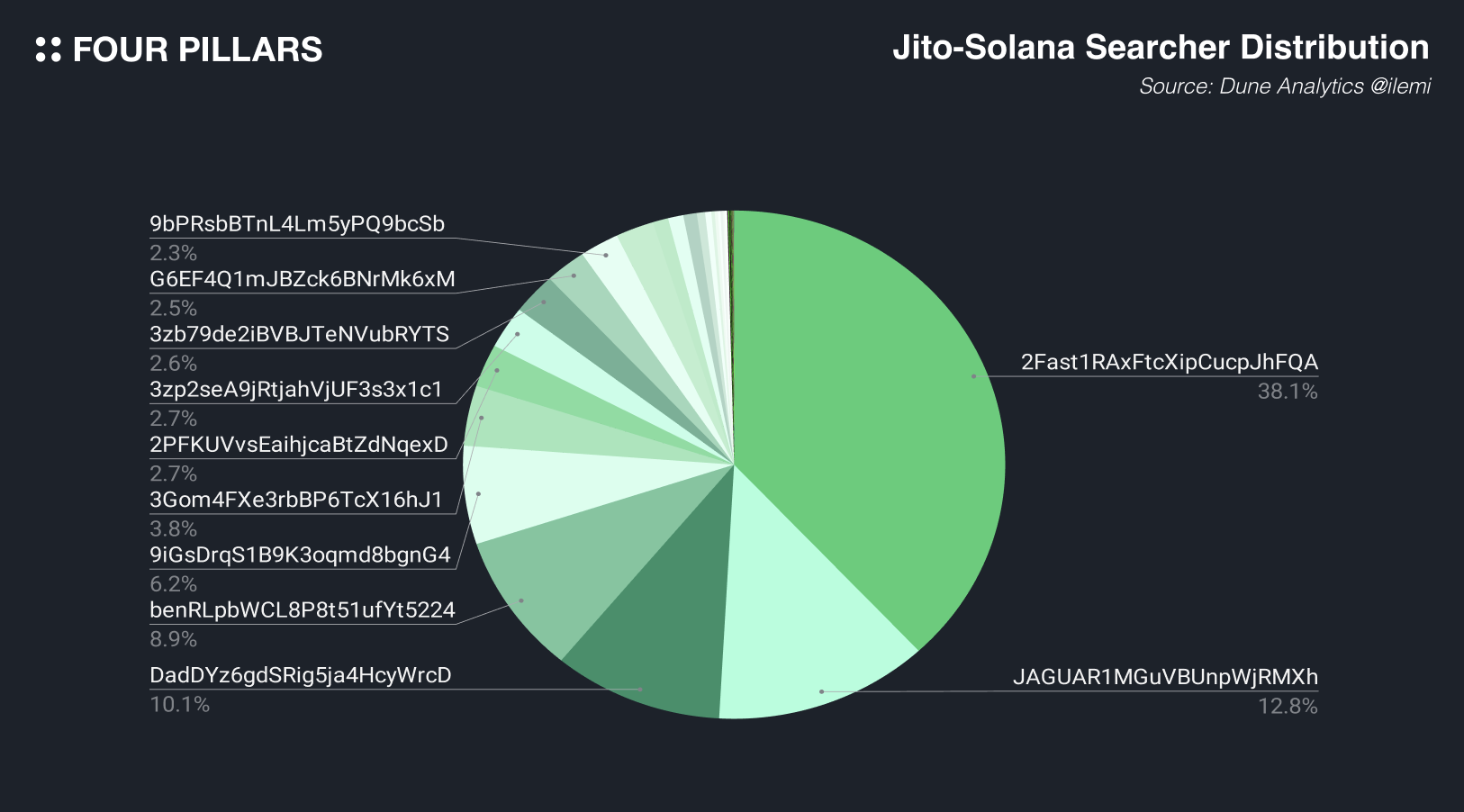Click the 3zp2seA9jRtjahVjUF3s3x1c1 label text
1464x812 pixels.
pyautogui.click(x=296, y=389)
